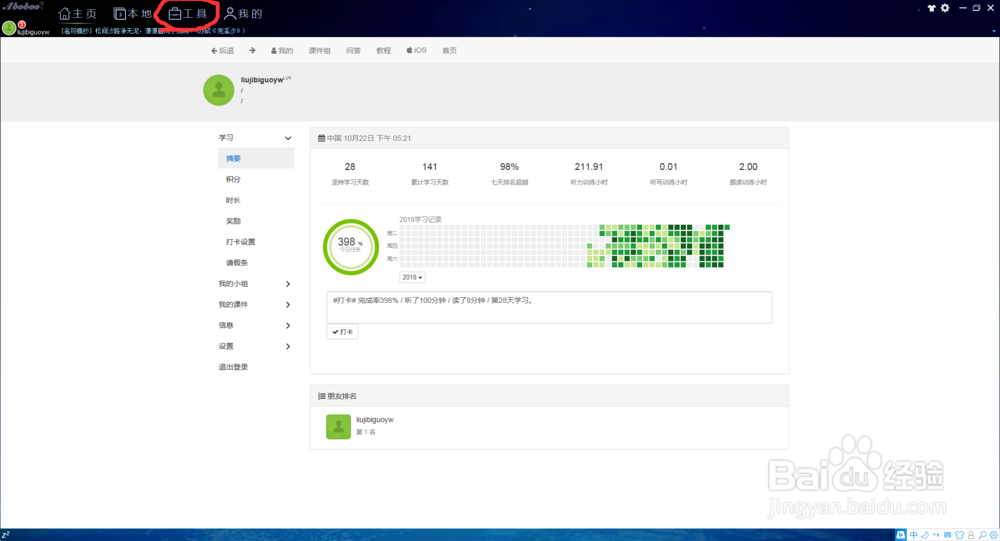
Task: Open the 工具 tools tab
Action: tap(188, 13)
